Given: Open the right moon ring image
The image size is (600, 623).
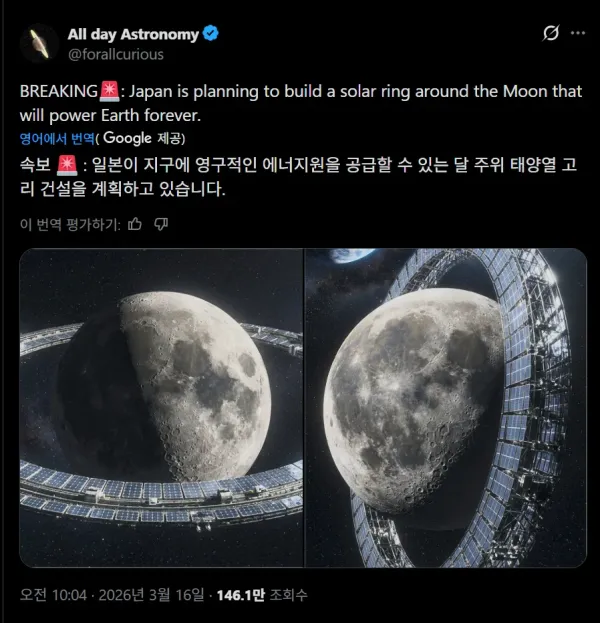Looking at the screenshot, I should (x=446, y=408).
